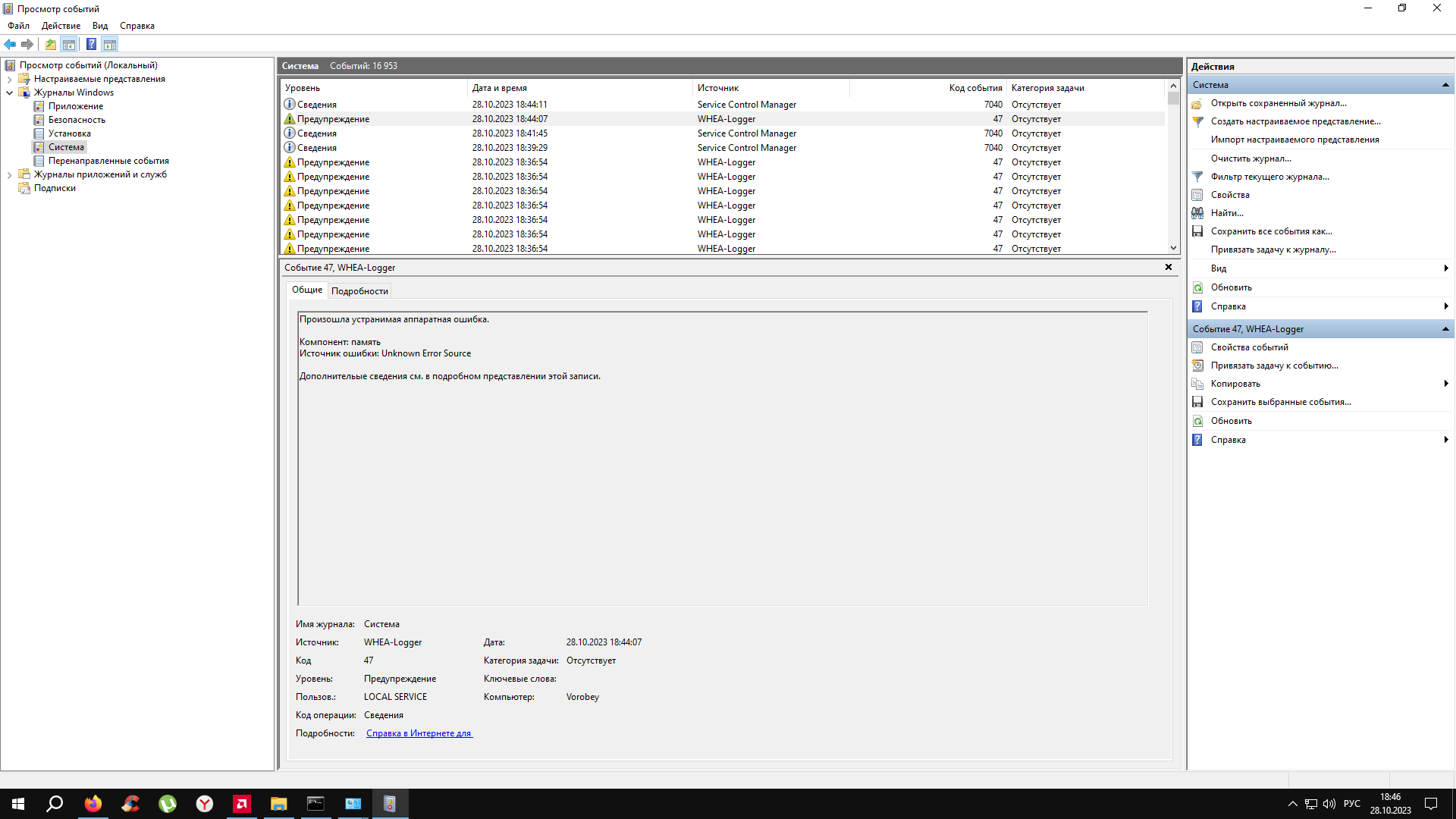Click the event list scroll down arrow

(1173, 248)
